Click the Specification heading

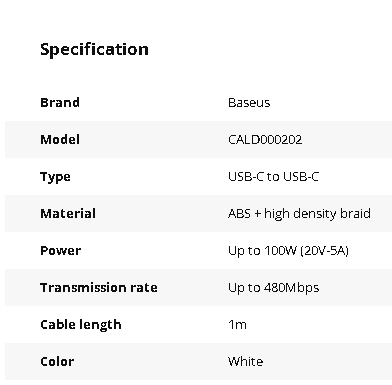pyautogui.click(x=94, y=50)
